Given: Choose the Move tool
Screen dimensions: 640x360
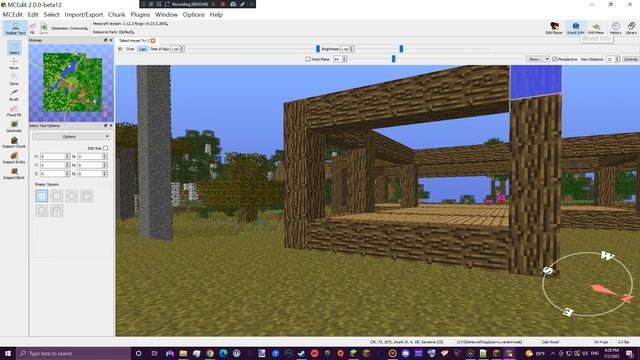Looking at the screenshot, I should (x=14, y=63).
